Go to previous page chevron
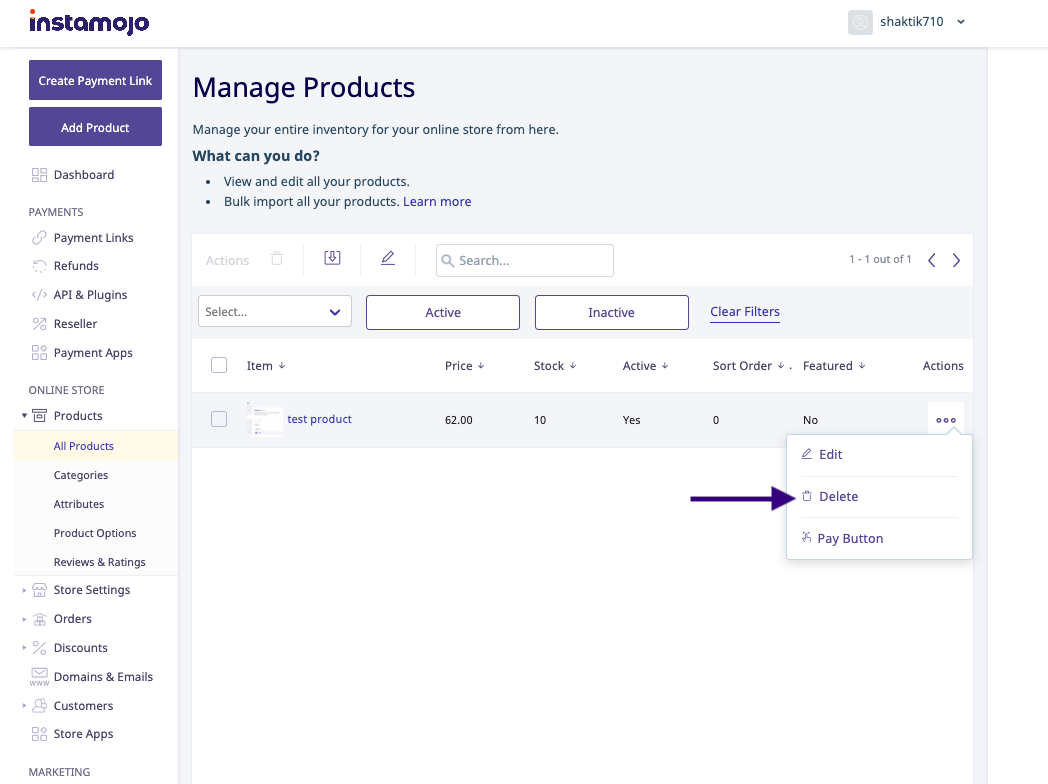The image size is (1048, 784). (932, 260)
